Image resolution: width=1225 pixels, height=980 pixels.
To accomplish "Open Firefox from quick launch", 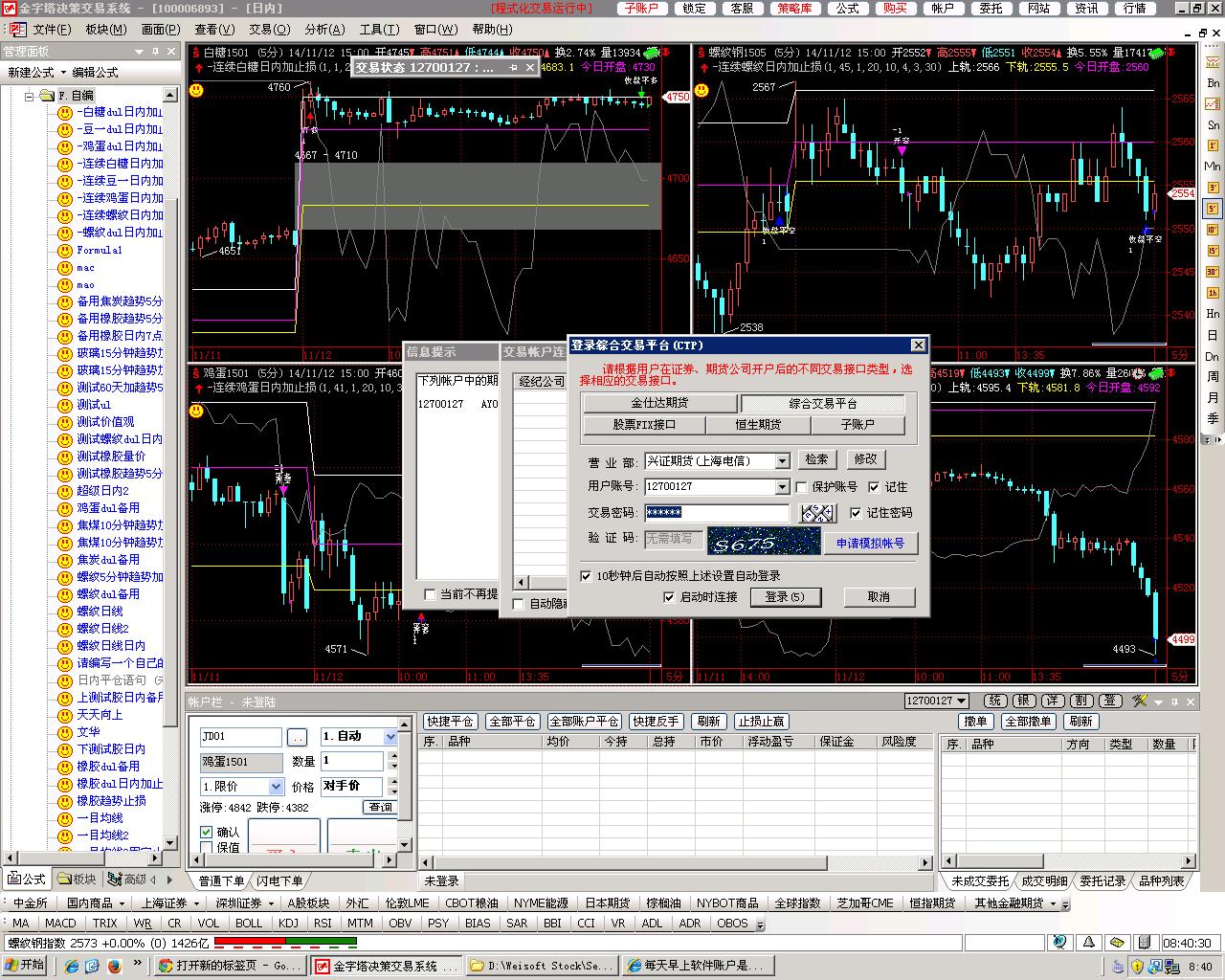I will point(114,966).
